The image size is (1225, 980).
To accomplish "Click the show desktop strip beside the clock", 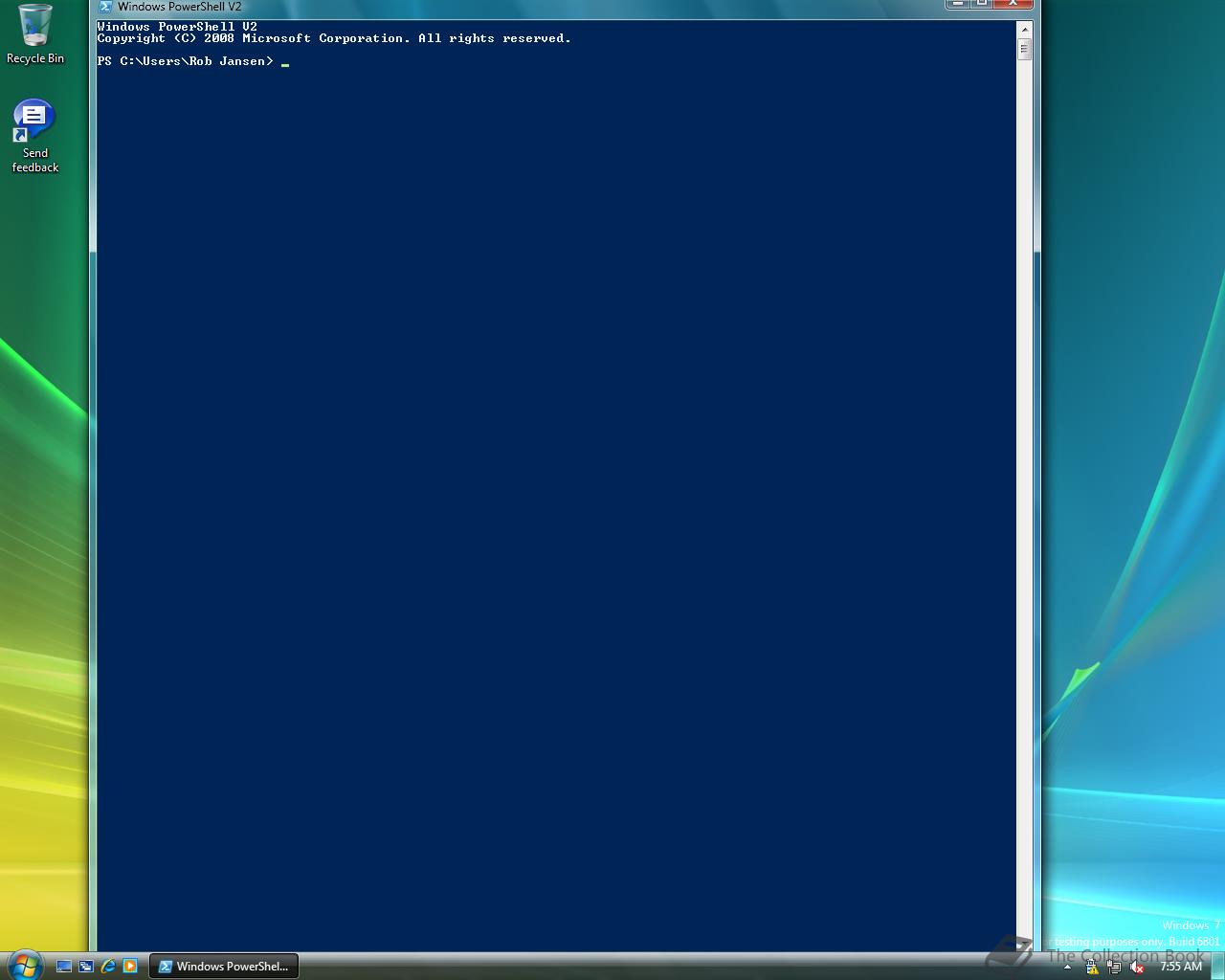I will [x=1216, y=967].
